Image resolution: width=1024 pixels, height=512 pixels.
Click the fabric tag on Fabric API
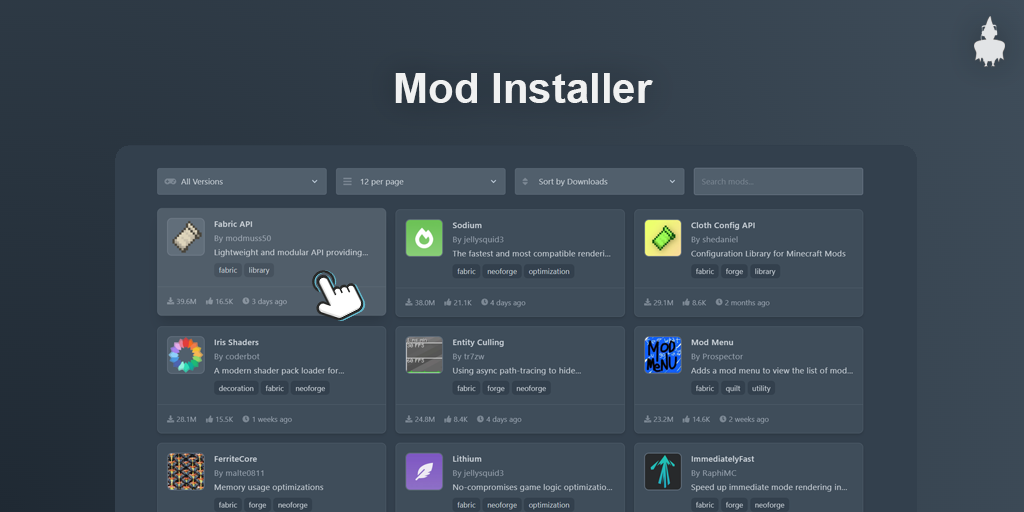228,270
